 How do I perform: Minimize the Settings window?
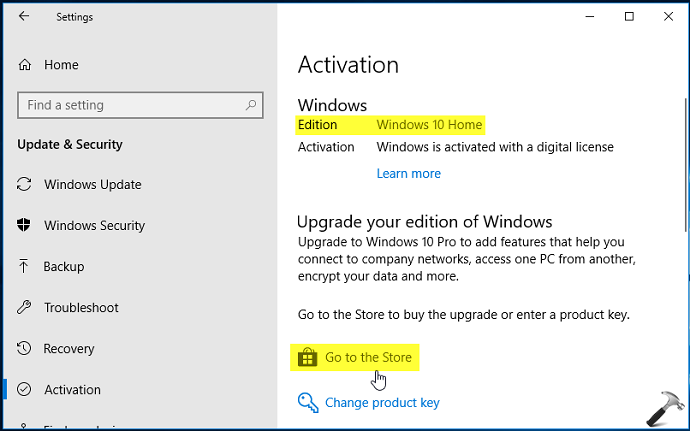[x=590, y=17]
